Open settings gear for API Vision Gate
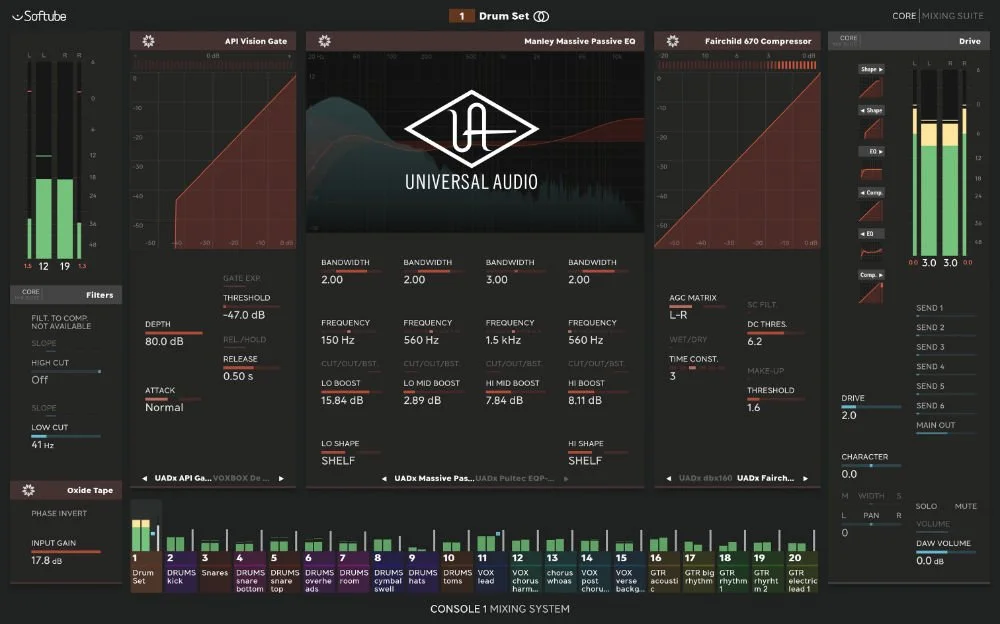This screenshot has height=624, width=1000. (149, 41)
